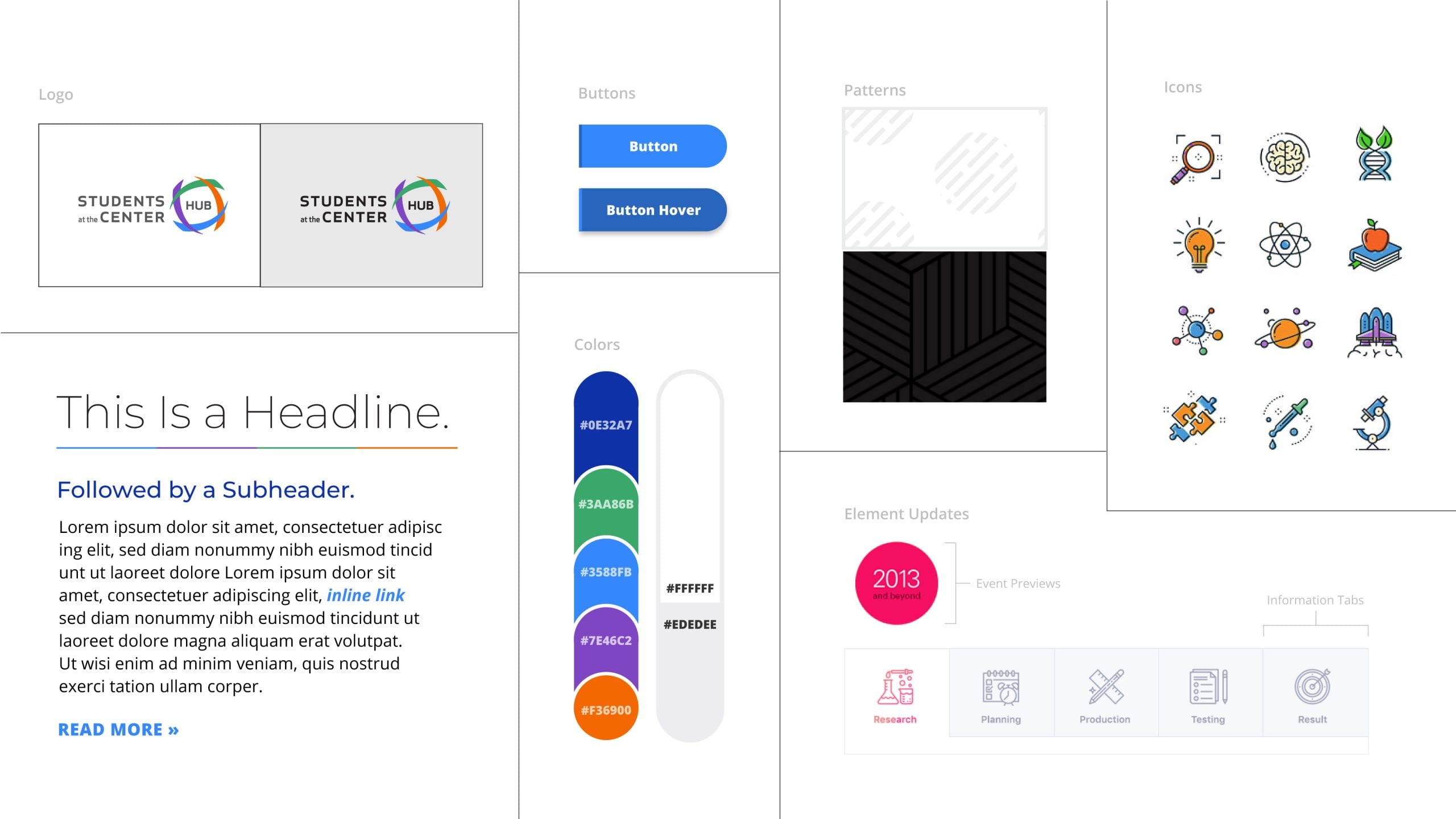The image size is (1456, 819).
Task: Click the Button Hover element
Action: (652, 210)
